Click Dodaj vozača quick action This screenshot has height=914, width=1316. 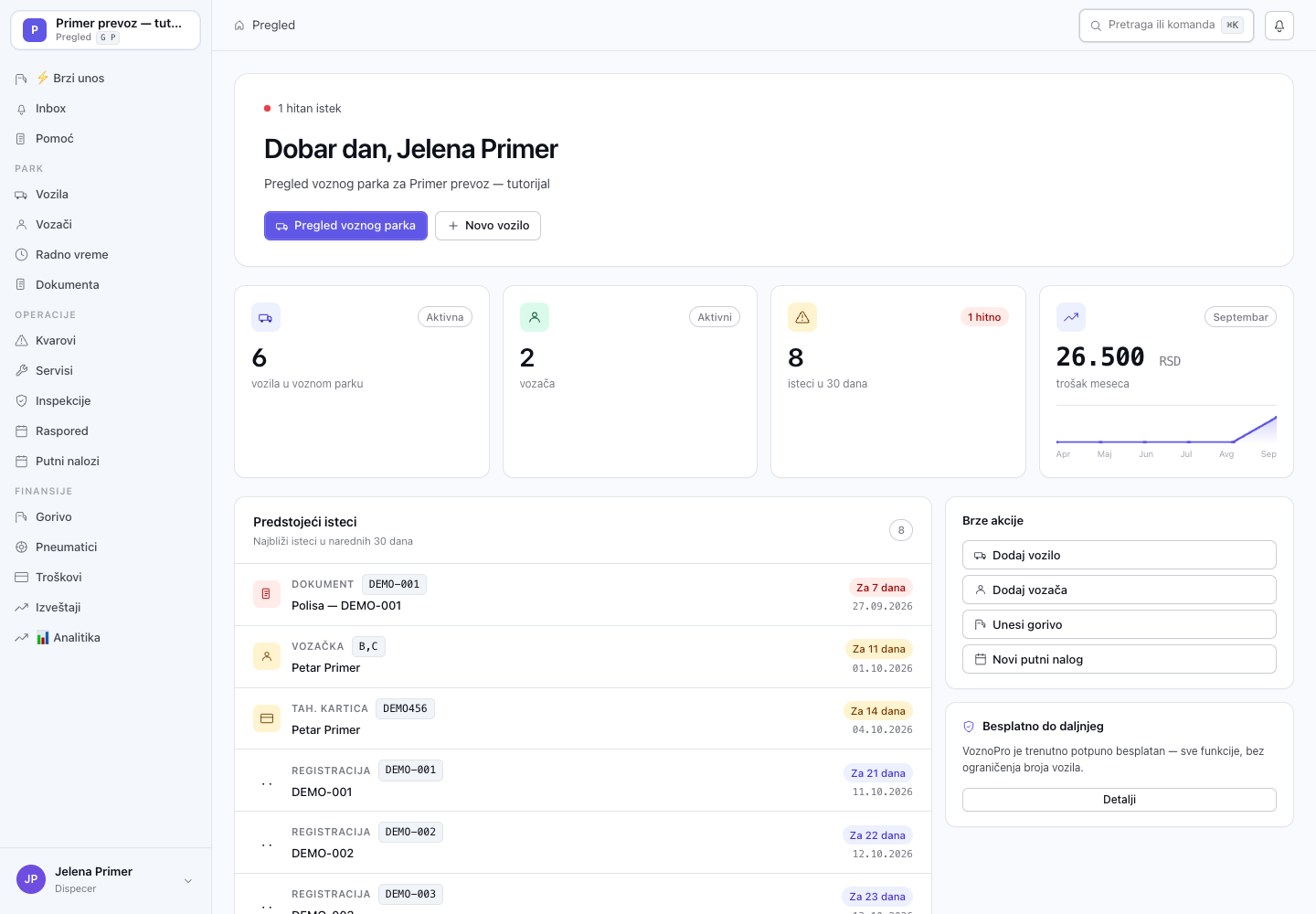pyautogui.click(x=1120, y=590)
